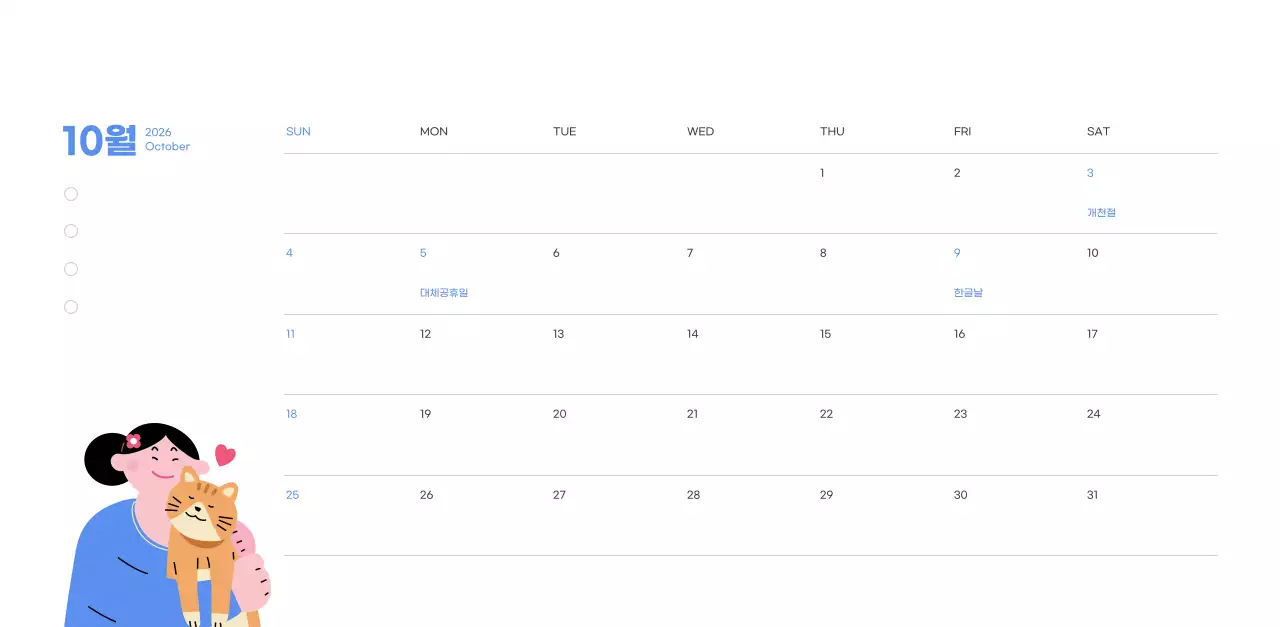Open the 대체공휴일 holiday label
Image resolution: width=1280 pixels, height=627 pixels.
tap(444, 293)
